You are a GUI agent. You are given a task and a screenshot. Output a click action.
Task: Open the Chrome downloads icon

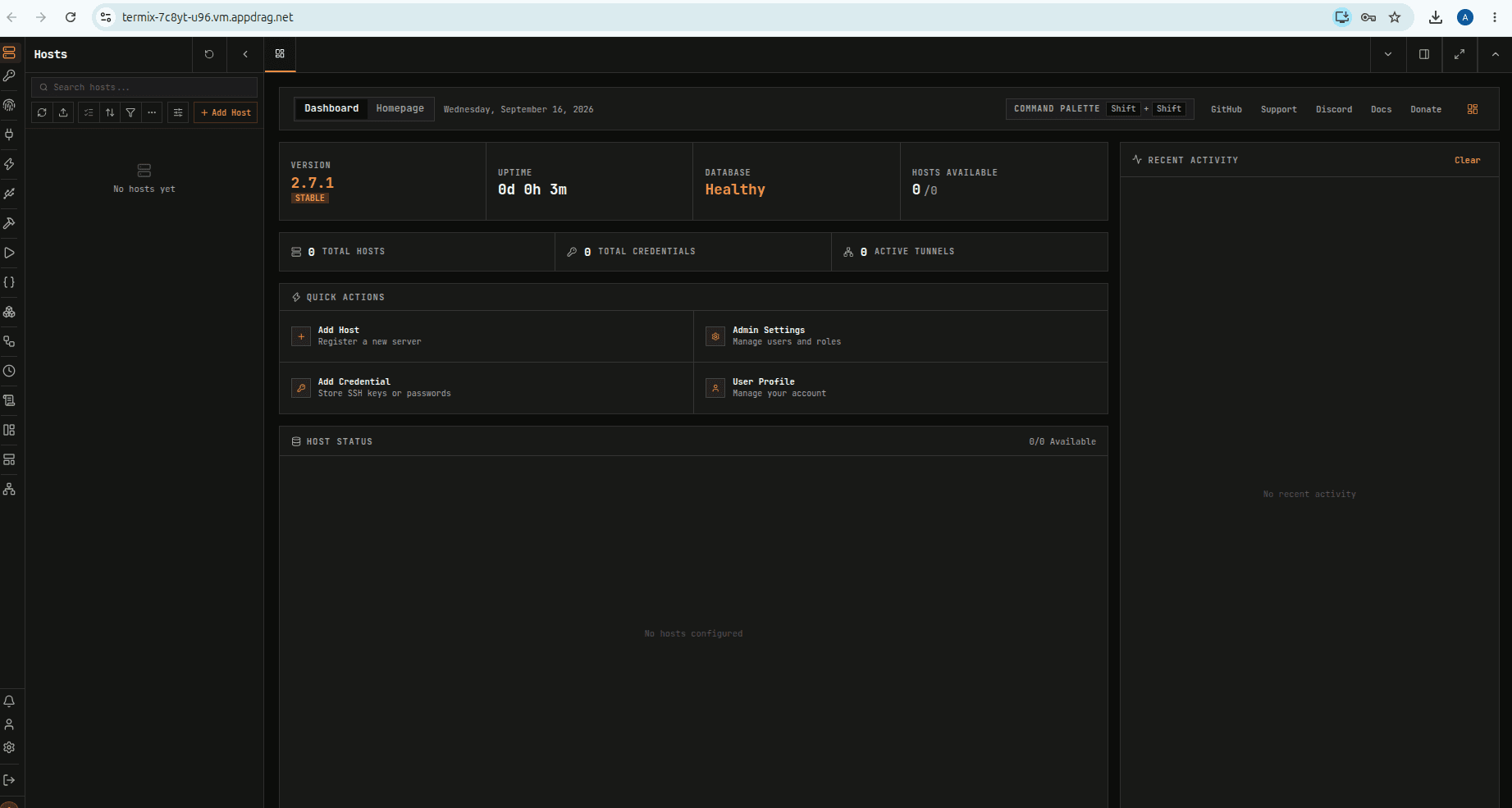(1436, 17)
